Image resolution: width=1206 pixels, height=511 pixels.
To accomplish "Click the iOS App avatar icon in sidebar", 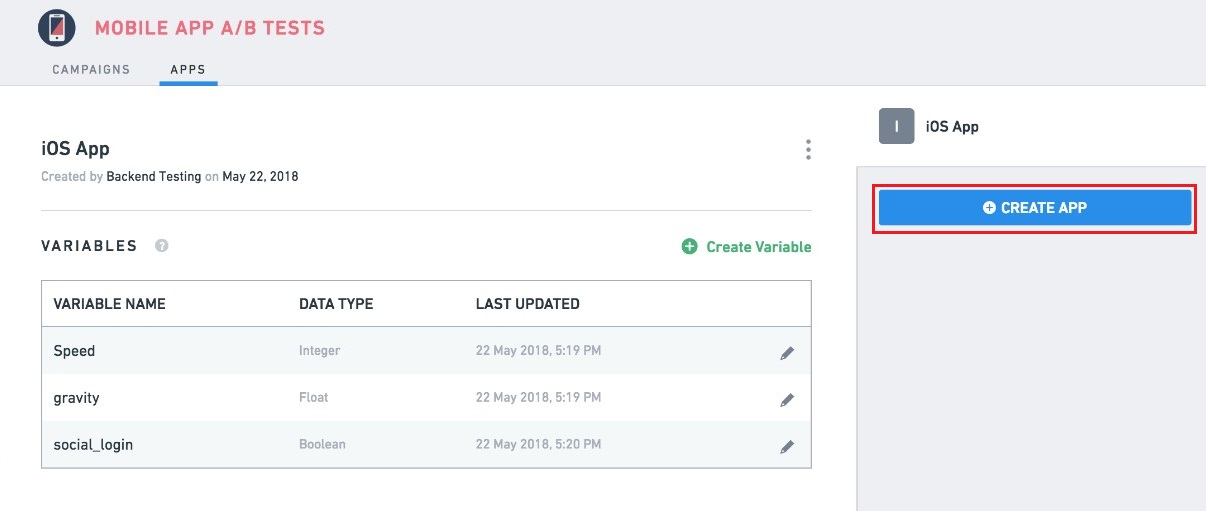I will tap(897, 126).
